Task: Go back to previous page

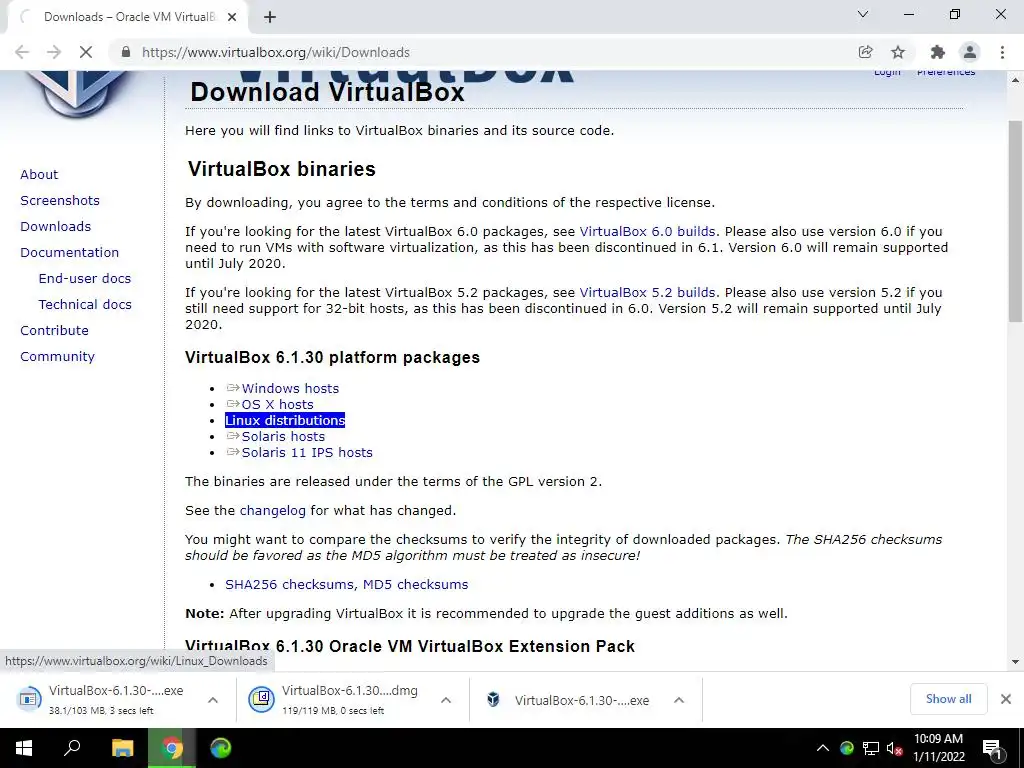Action: [x=22, y=52]
